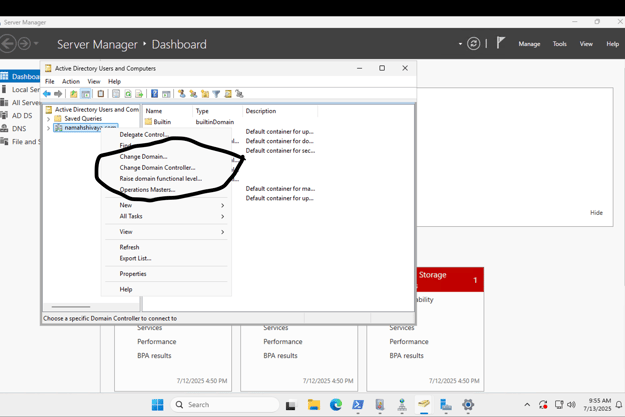
Task: Open the File menu in ADUC
Action: coord(50,81)
